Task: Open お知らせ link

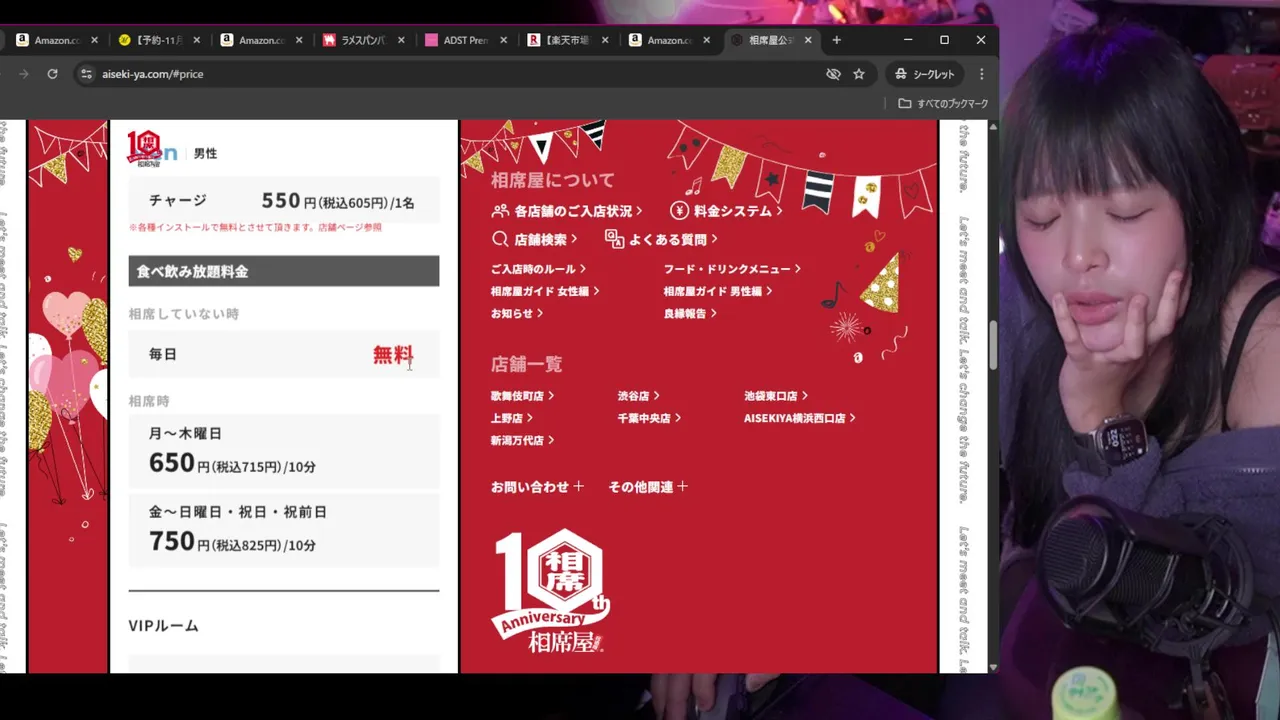Action: 517,313
